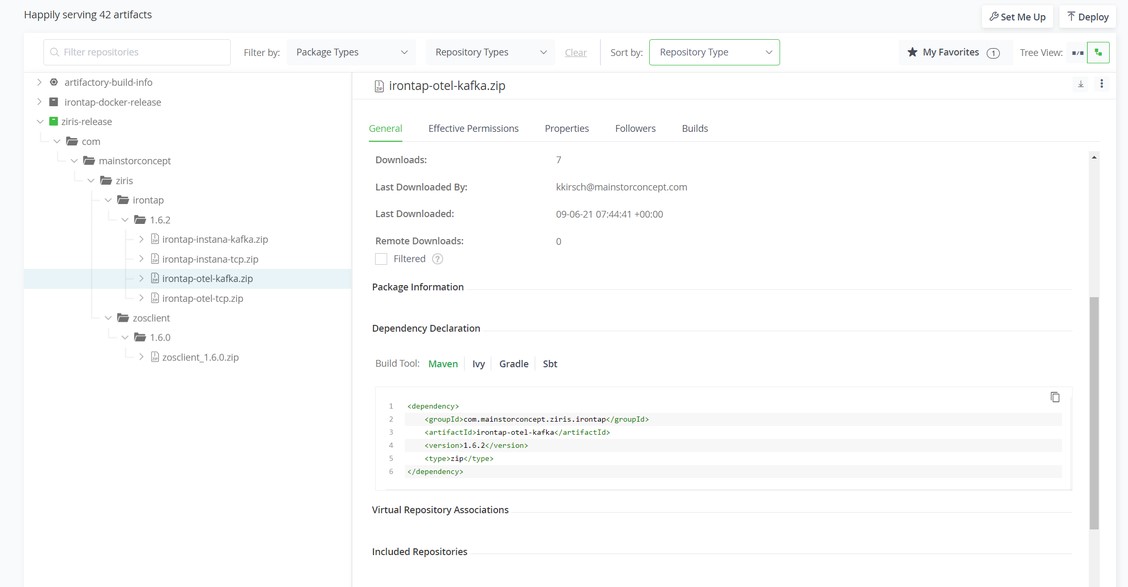Toggle the Filtered checkbox
This screenshot has width=1128, height=587.
(x=381, y=259)
